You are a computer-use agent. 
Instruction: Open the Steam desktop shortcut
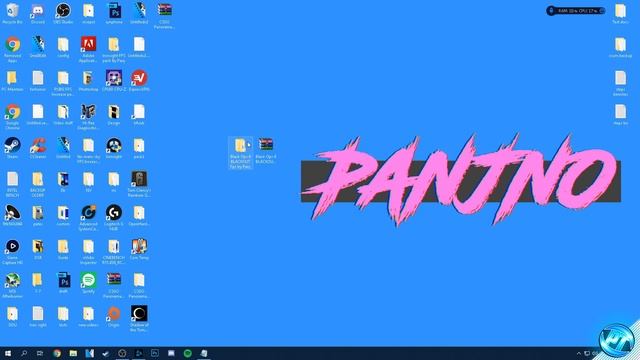[12, 145]
